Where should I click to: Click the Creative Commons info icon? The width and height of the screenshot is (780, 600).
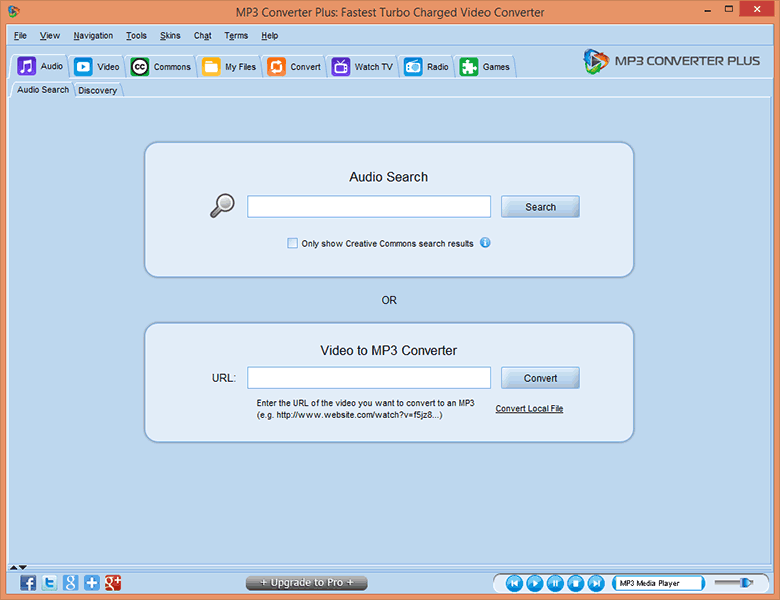click(x=485, y=243)
